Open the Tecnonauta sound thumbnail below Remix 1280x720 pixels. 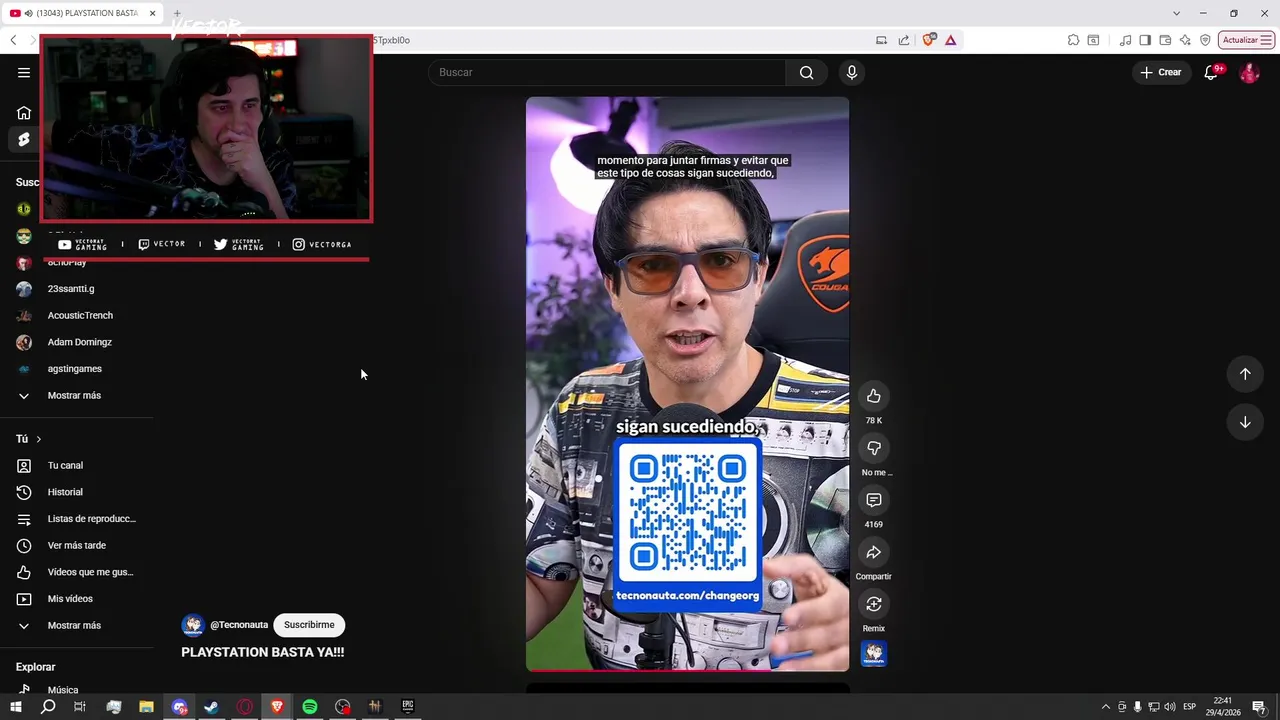[874, 654]
